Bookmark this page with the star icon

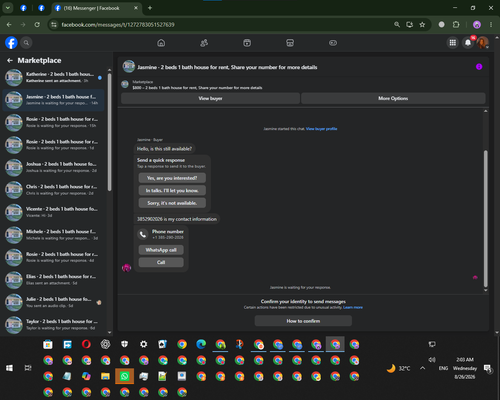click(x=422, y=25)
